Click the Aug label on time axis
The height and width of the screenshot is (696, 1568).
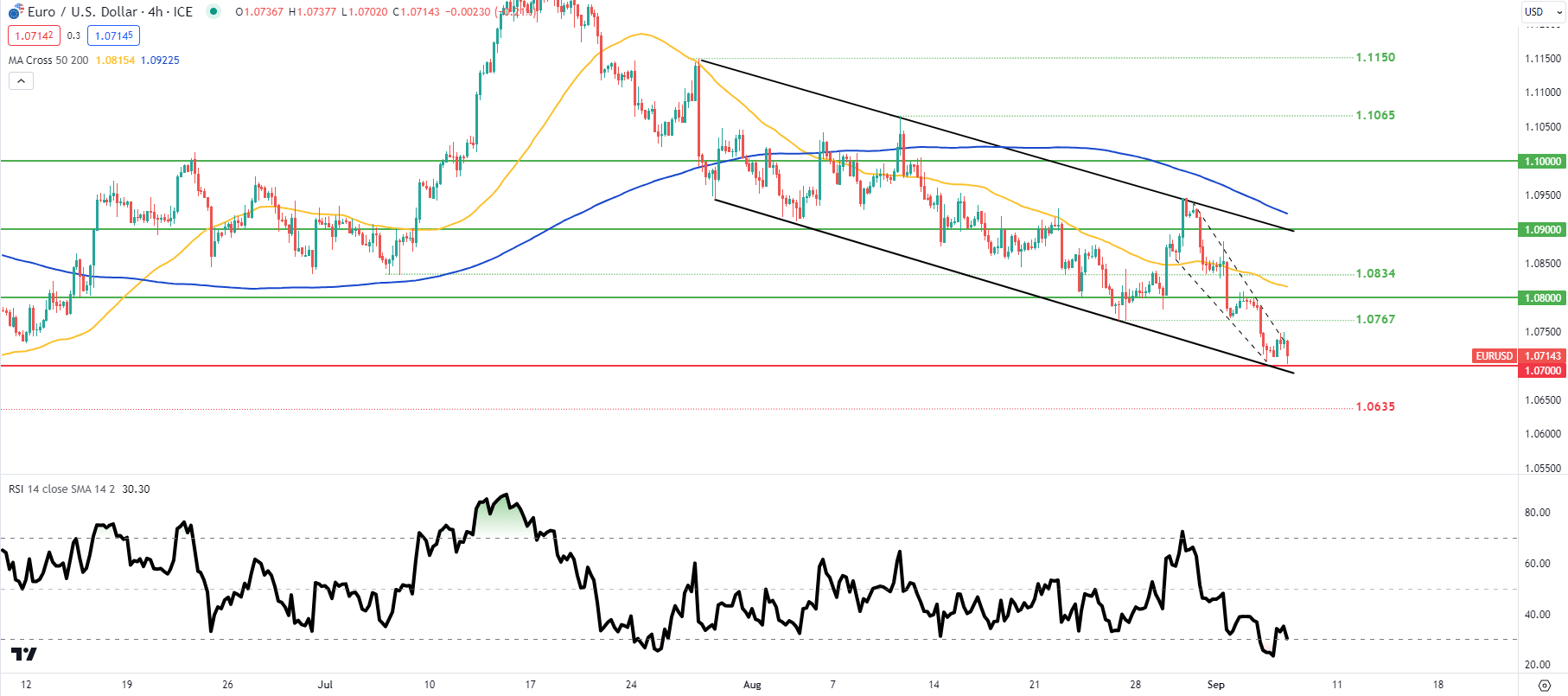[752, 685]
